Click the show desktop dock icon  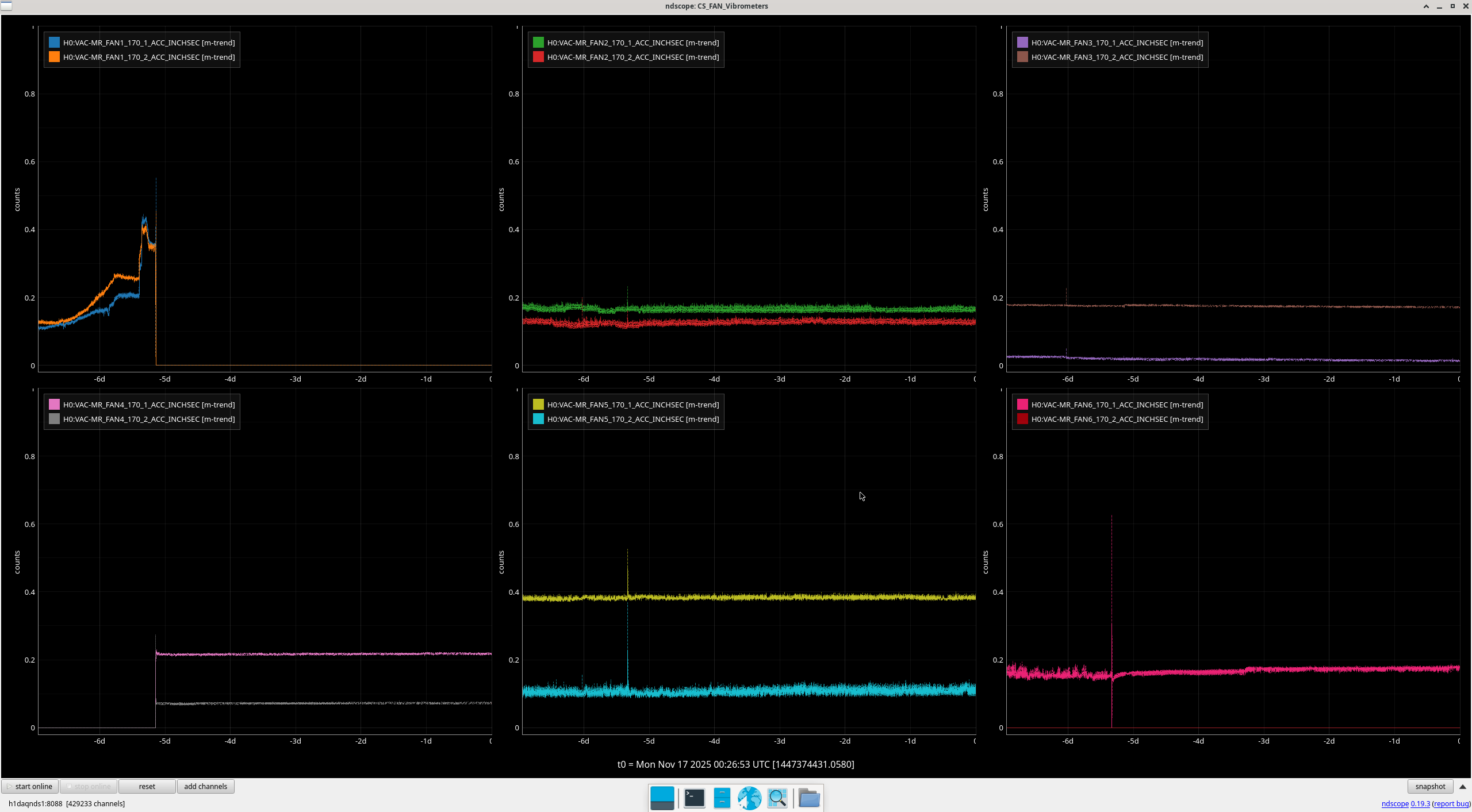click(x=662, y=798)
